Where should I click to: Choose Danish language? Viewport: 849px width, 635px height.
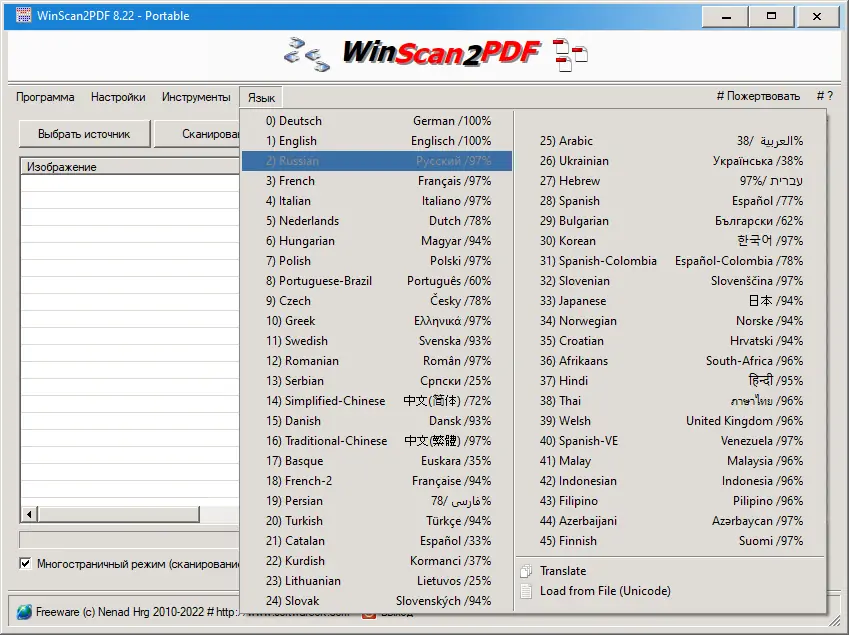[377, 421]
